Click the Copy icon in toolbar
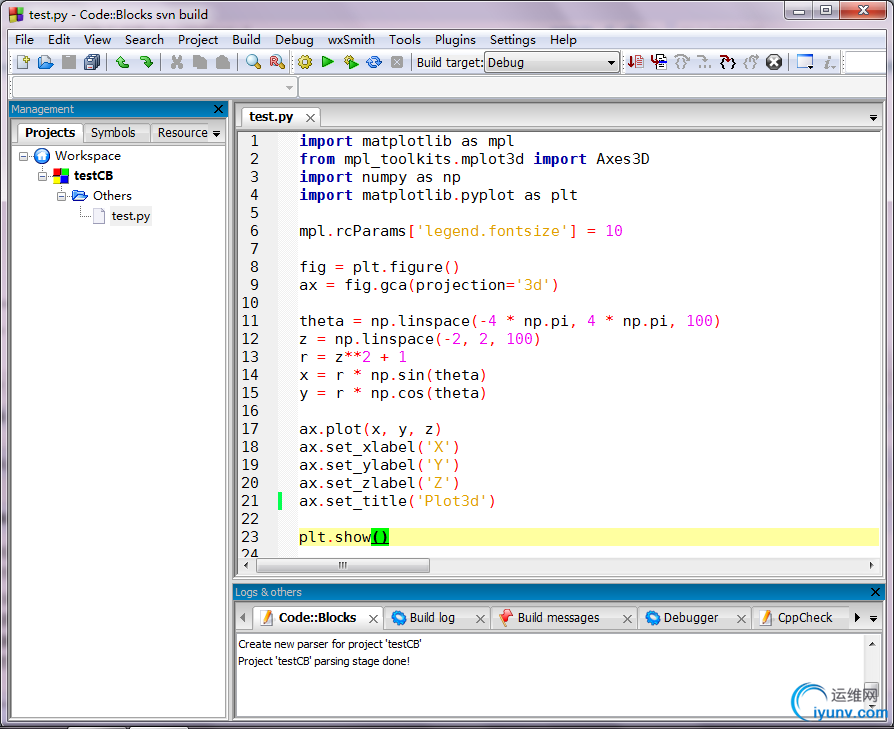The image size is (894, 729). coord(200,62)
